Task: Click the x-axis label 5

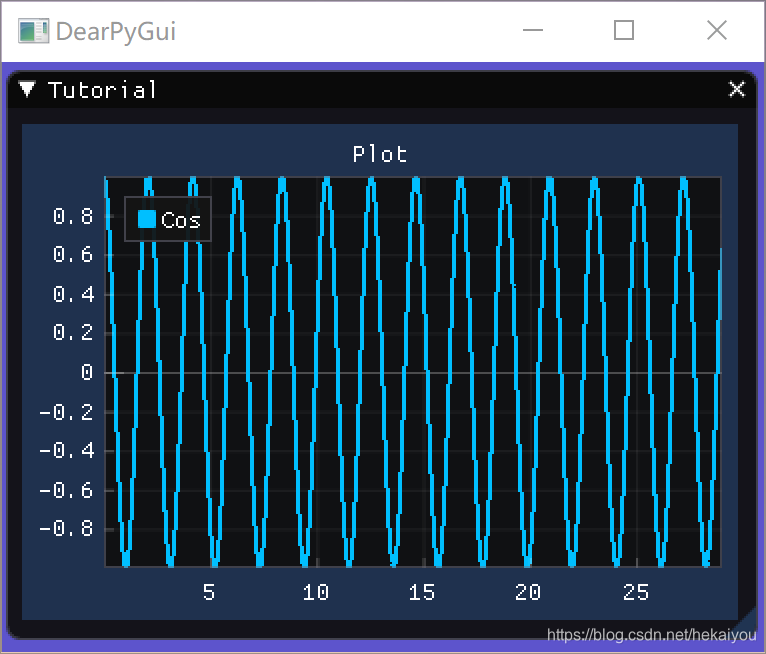Action: [209, 592]
